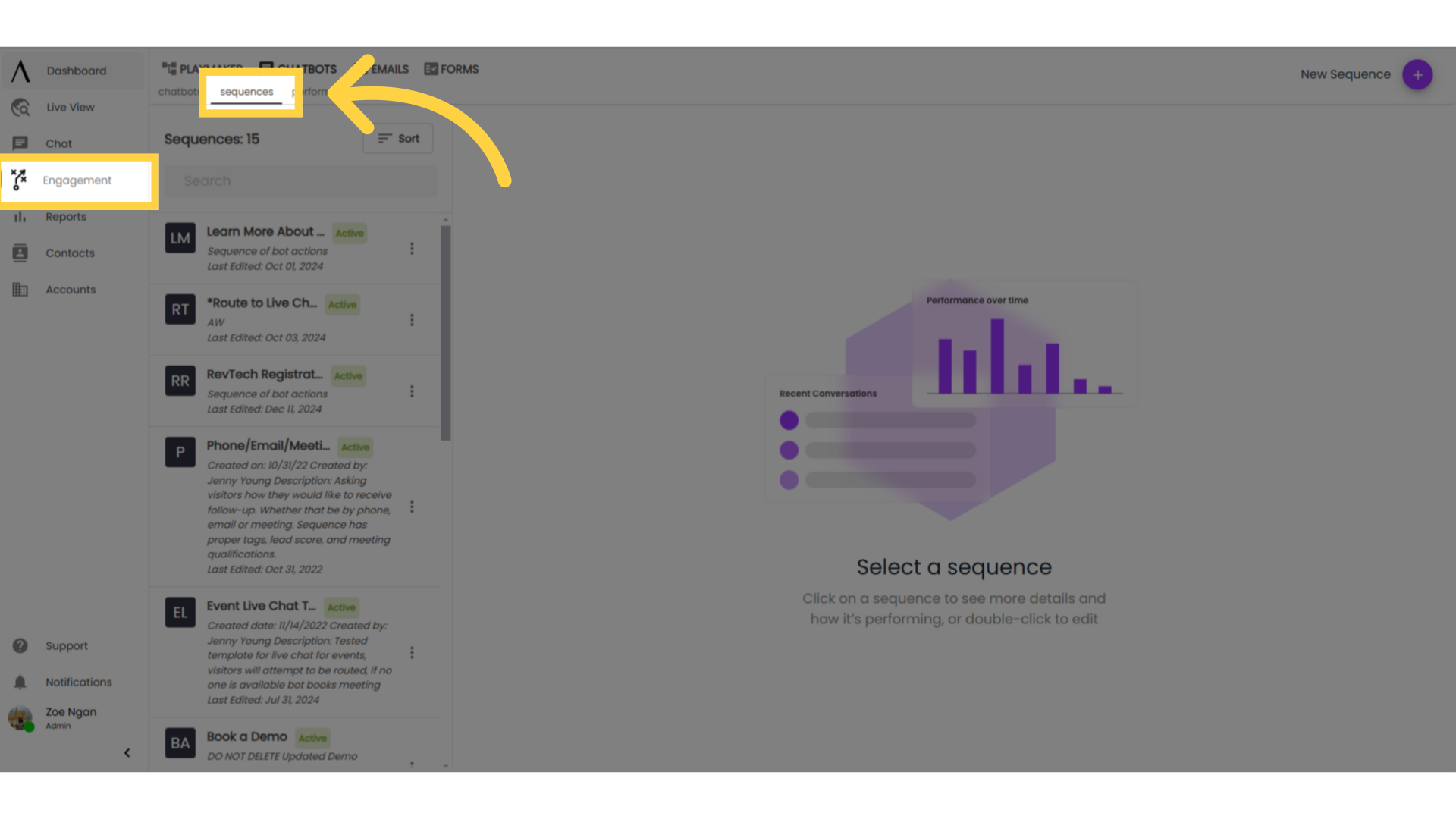1456x819 pixels.
Task: Expand the three-dot menu for RevTech Registrat...
Action: (411, 390)
